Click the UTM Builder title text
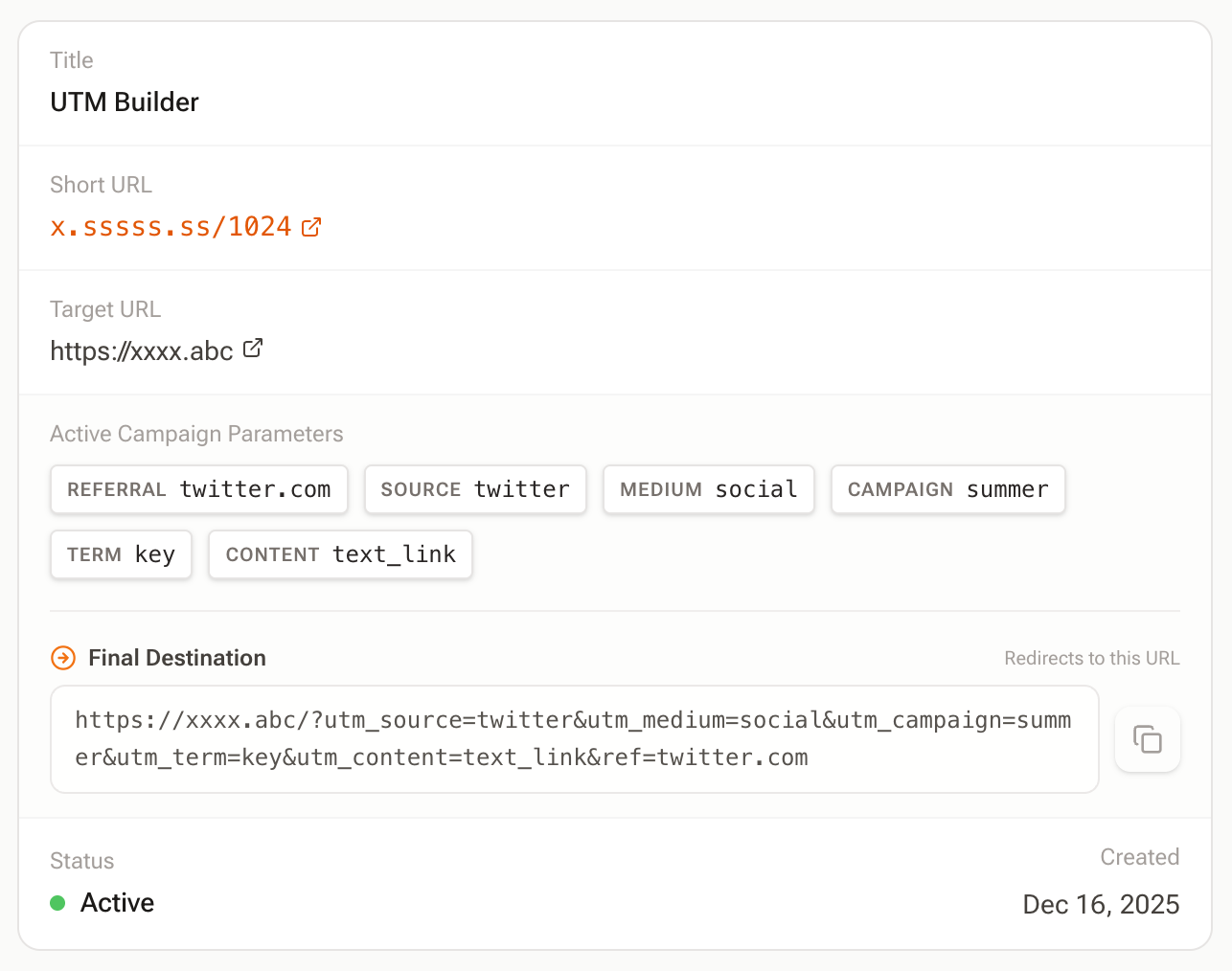The width and height of the screenshot is (1232, 971). coord(125,102)
